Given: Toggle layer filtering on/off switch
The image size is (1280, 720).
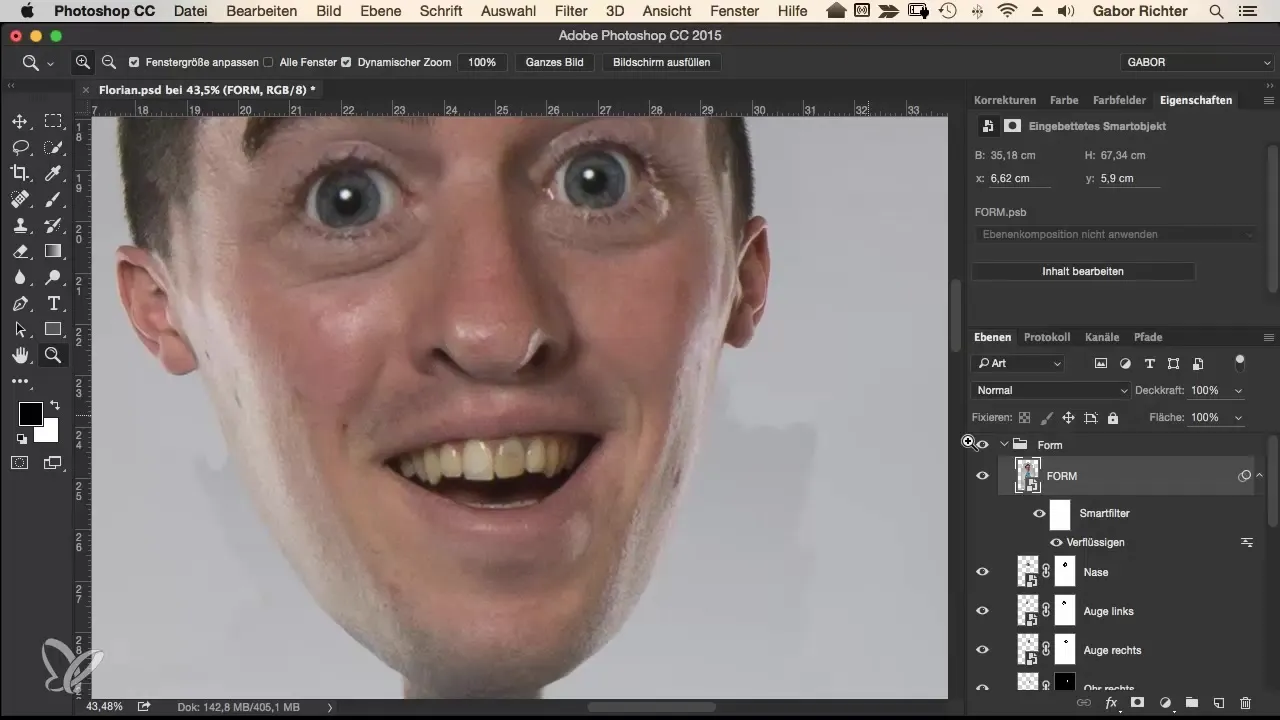Looking at the screenshot, I should (x=1240, y=362).
